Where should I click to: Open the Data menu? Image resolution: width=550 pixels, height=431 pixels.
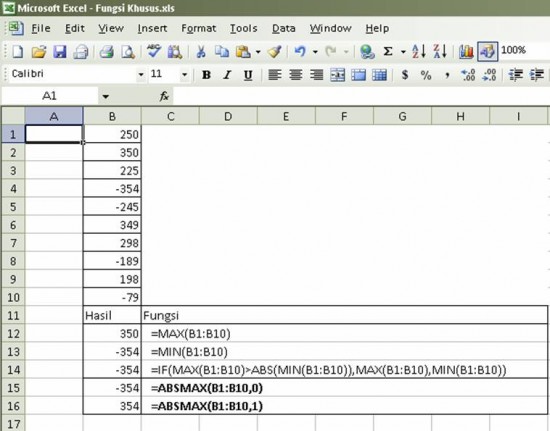[x=283, y=28]
